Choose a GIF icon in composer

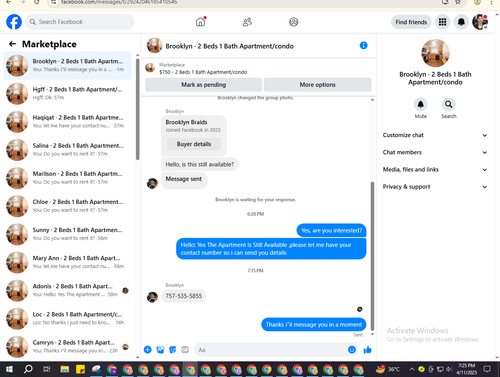(185, 350)
